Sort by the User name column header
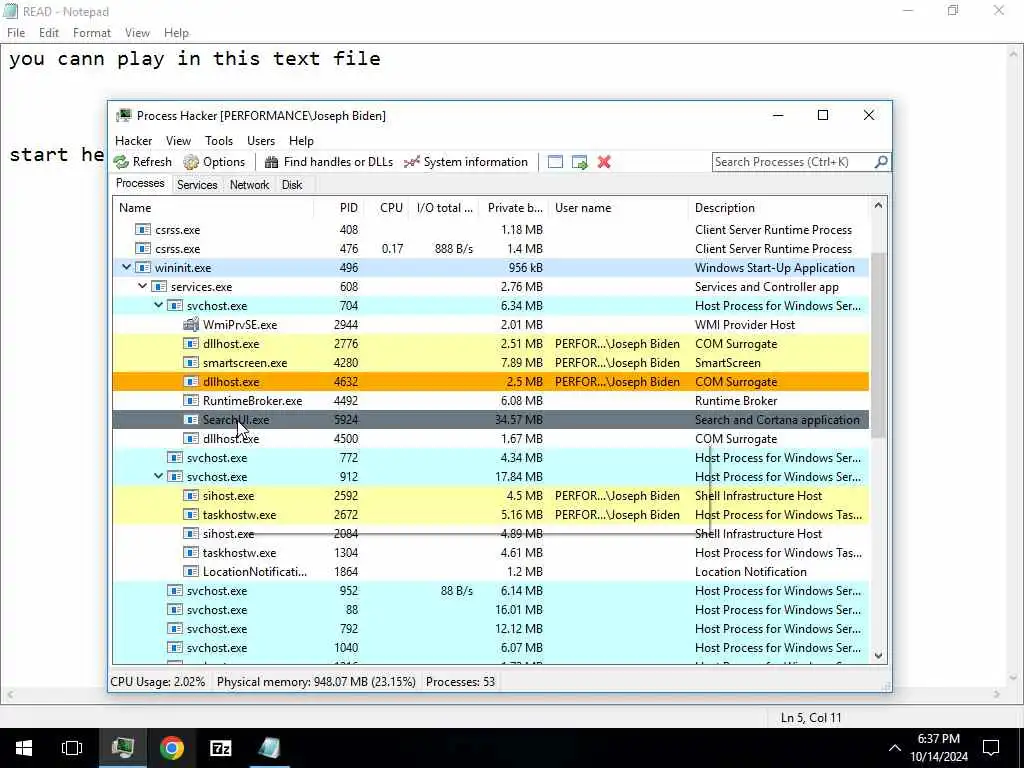This screenshot has width=1024, height=768. pos(618,208)
